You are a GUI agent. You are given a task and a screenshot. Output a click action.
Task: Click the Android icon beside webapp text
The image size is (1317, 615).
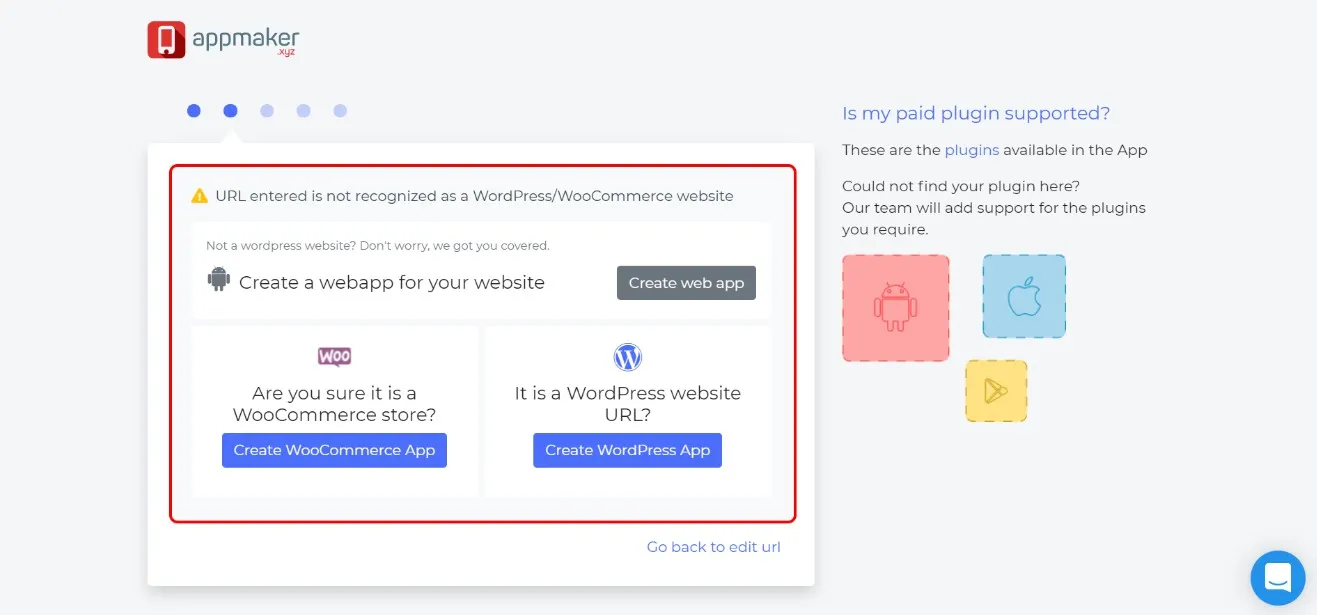click(x=219, y=280)
